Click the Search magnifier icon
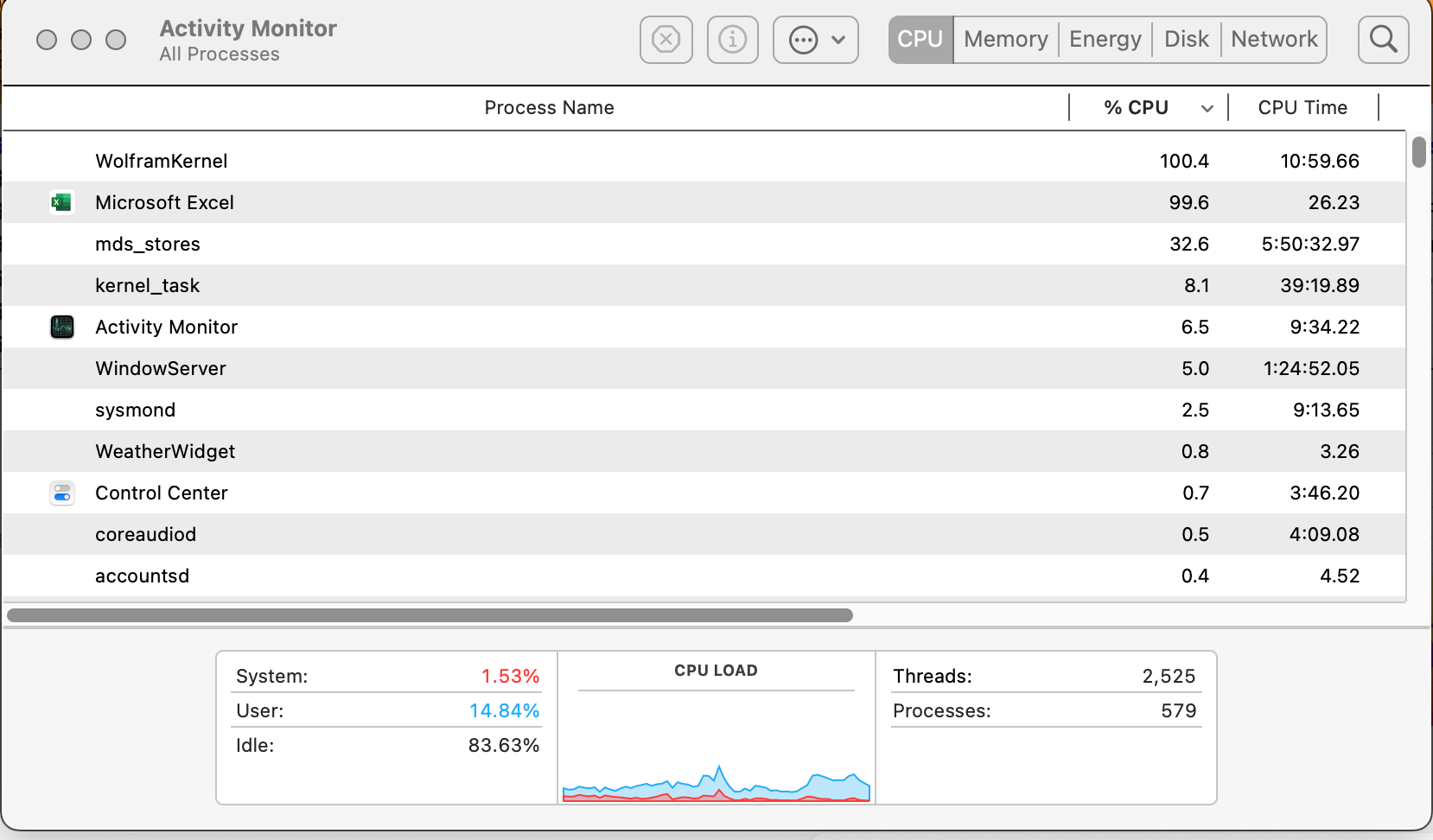 click(1383, 40)
